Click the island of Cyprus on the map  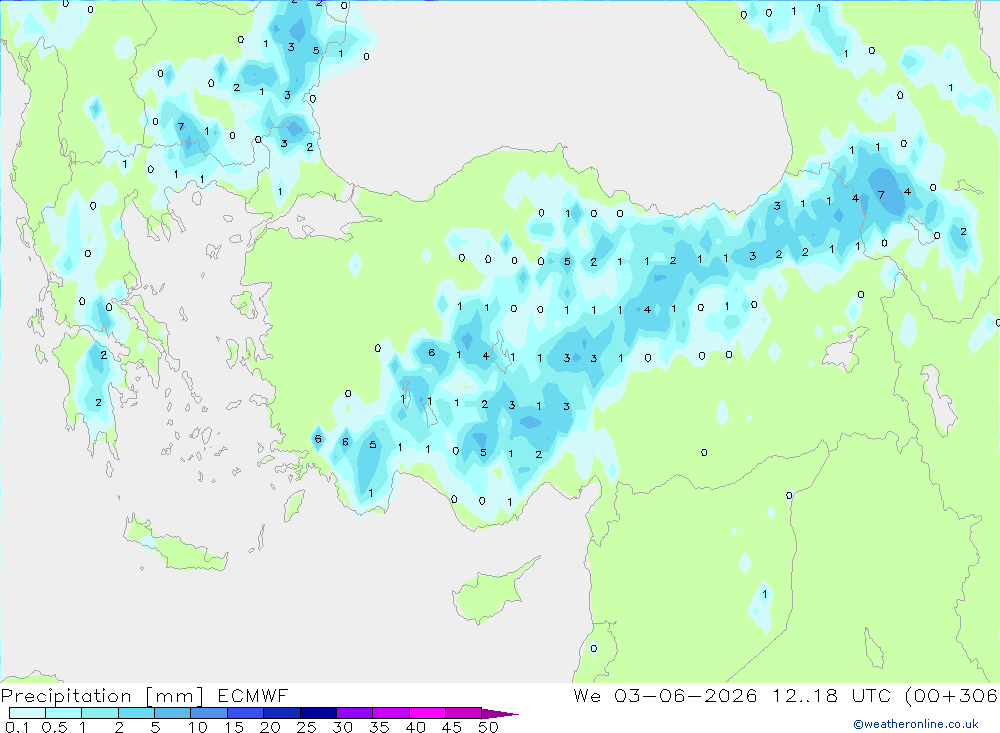pos(490,595)
